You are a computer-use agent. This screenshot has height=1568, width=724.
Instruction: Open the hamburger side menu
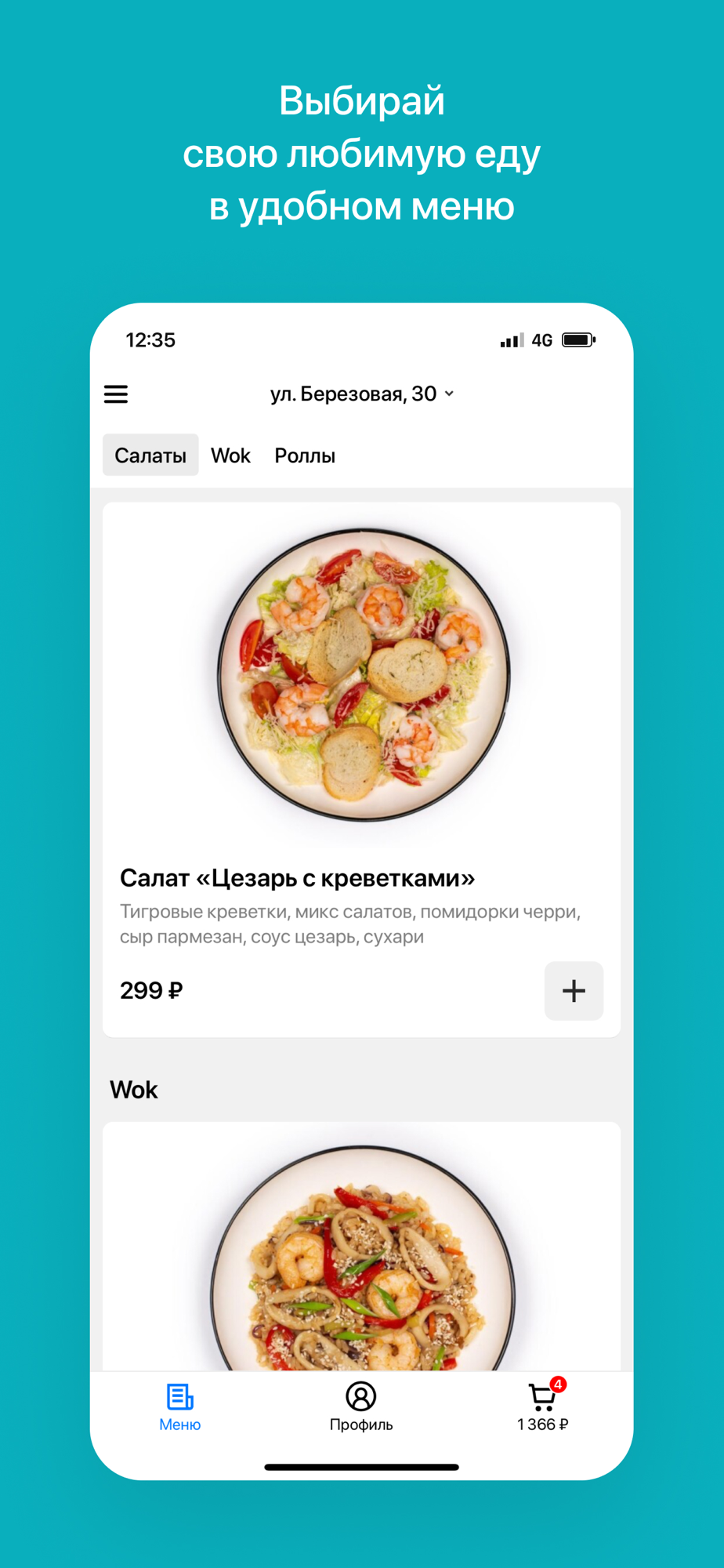tap(116, 394)
